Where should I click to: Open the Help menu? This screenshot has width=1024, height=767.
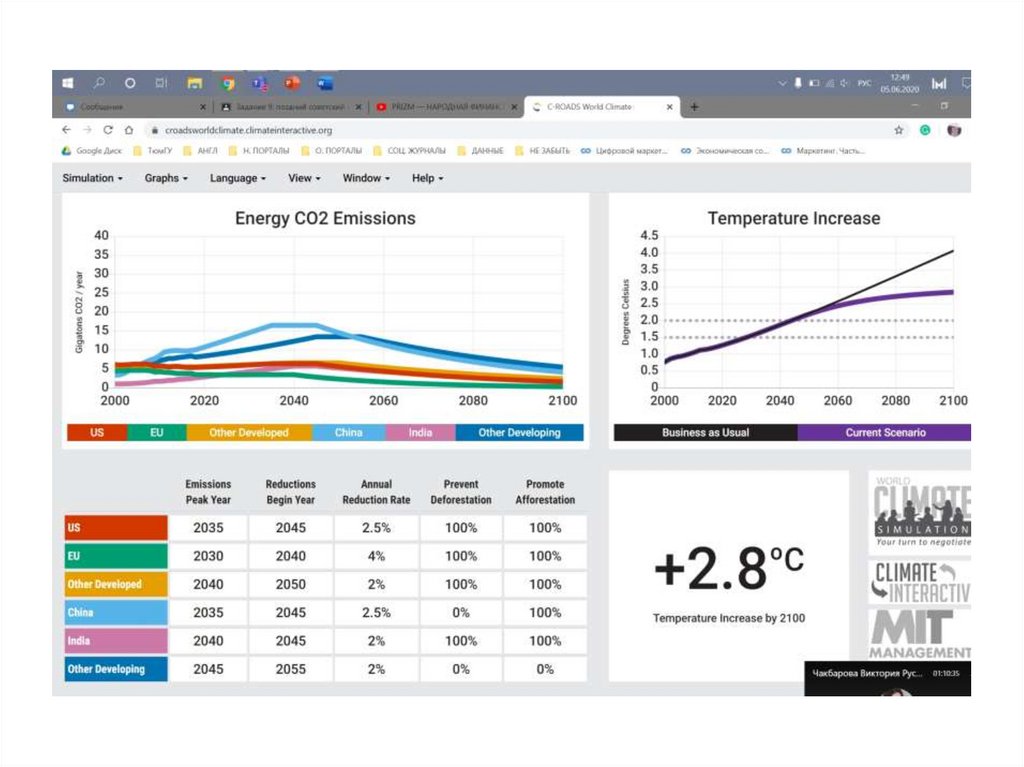click(427, 178)
